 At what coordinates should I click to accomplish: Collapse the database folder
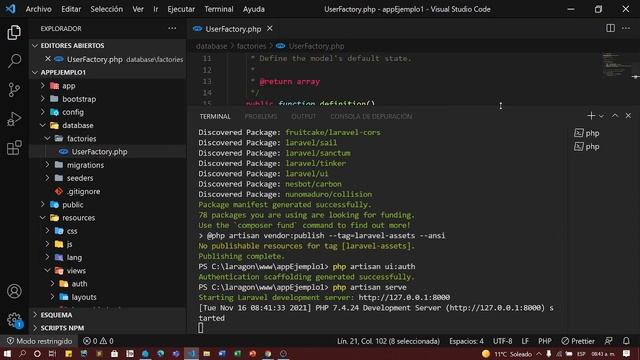(x=108, y=125)
